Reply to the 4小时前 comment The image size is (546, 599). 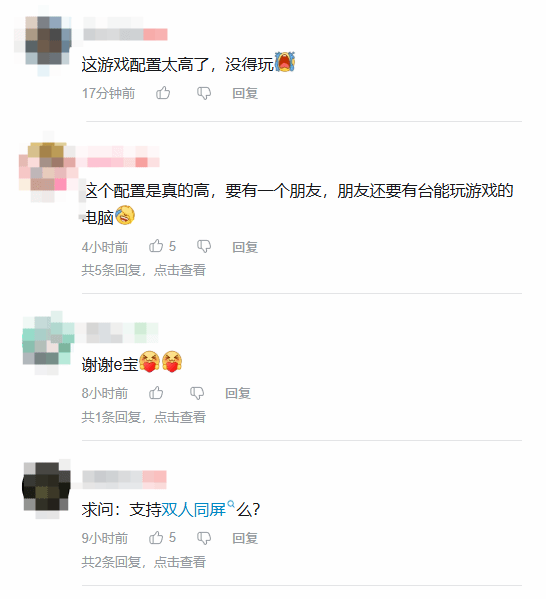click(x=245, y=247)
